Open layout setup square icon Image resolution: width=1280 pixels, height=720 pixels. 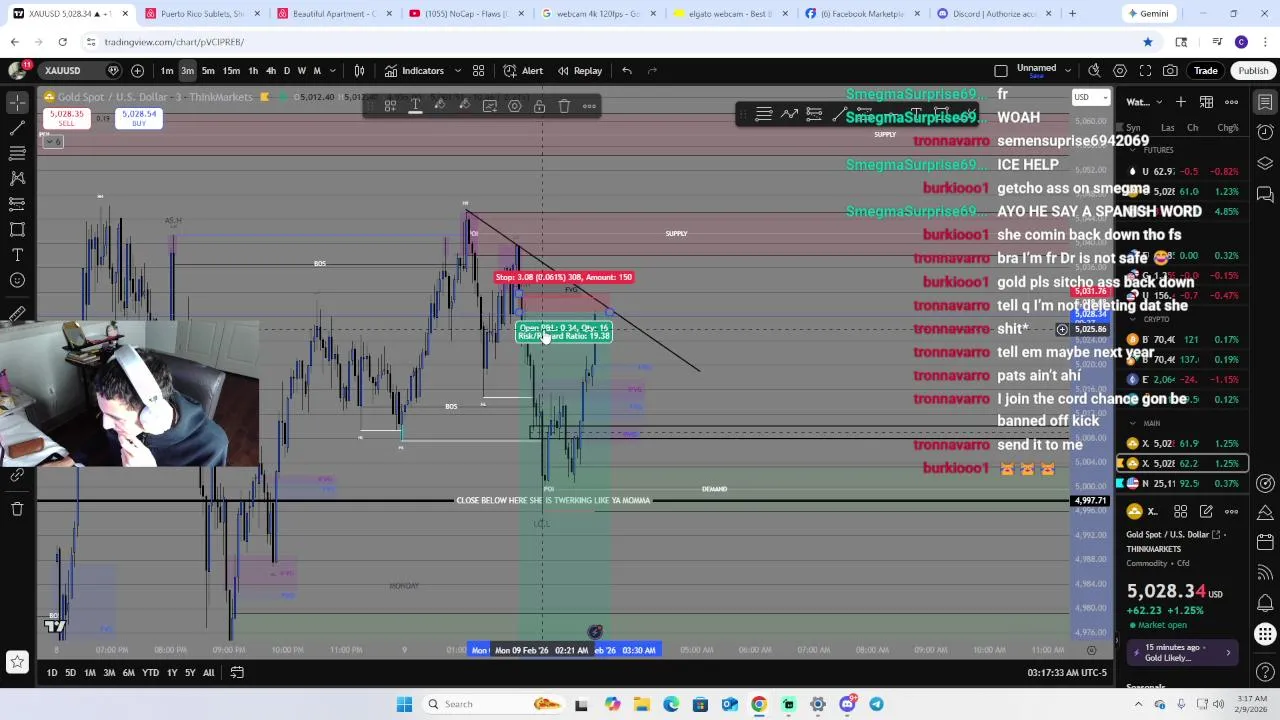tap(1001, 71)
